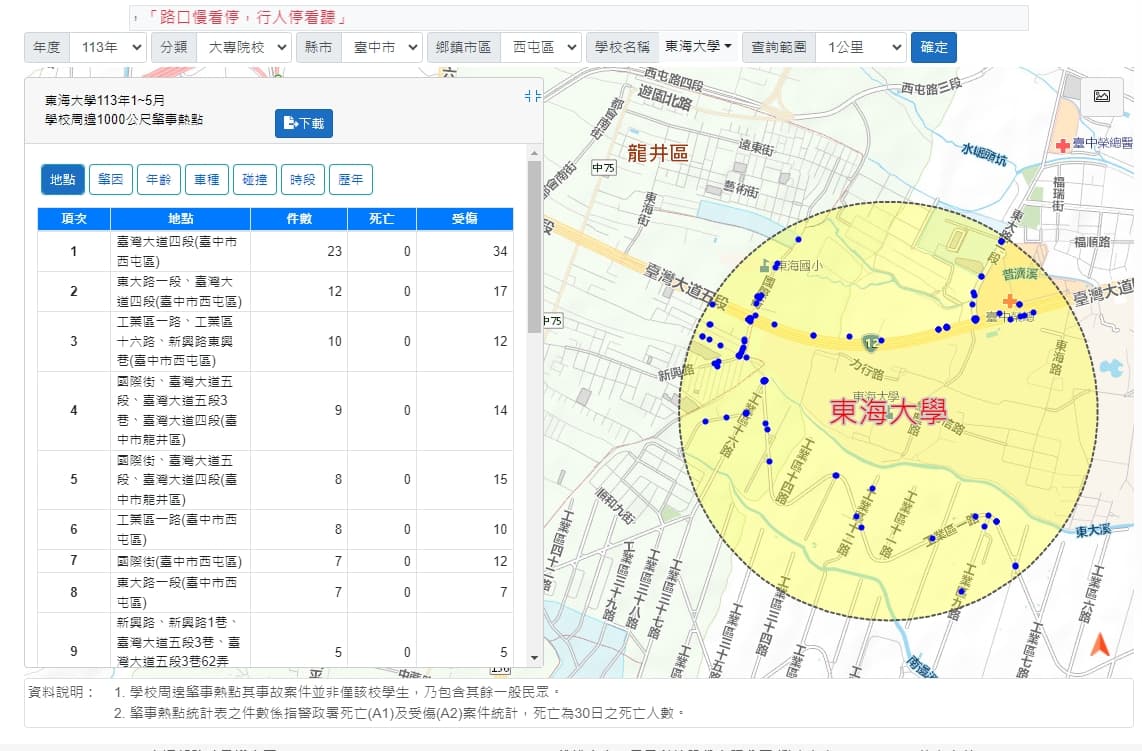The width and height of the screenshot is (1142, 751).
Task: Click the 東海大學 red label on map
Action: 888,412
